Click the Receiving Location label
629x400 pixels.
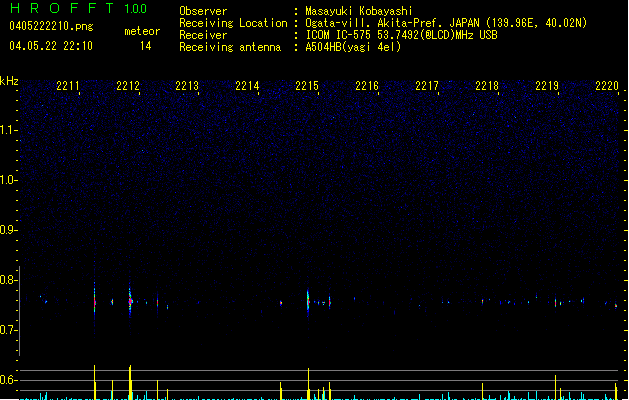[233, 23]
